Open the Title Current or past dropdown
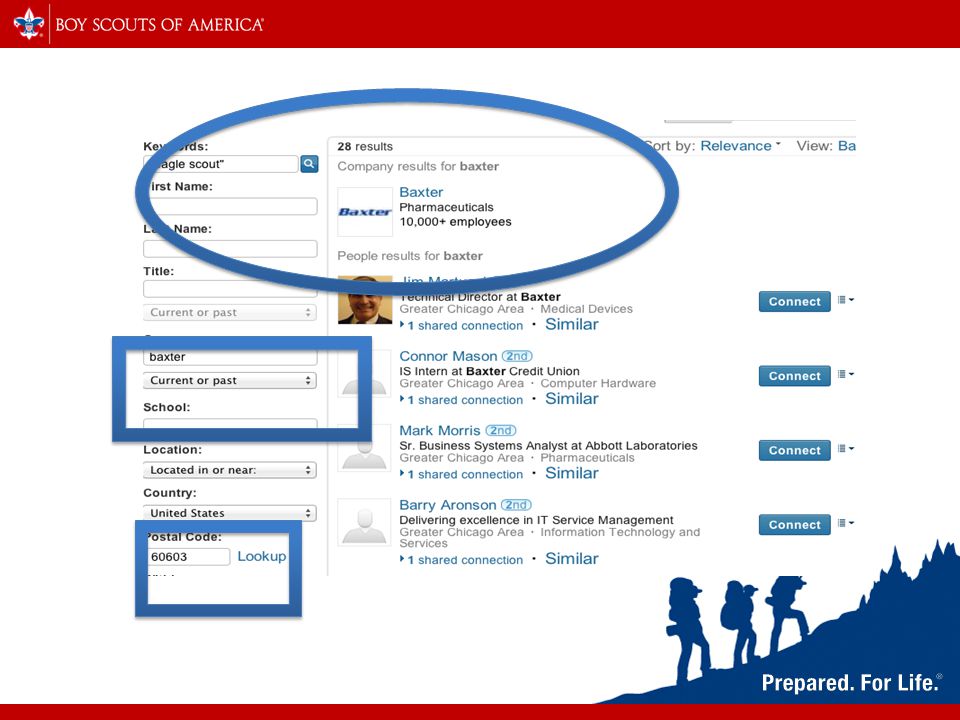Viewport: 960px width, 720px height. (x=230, y=312)
